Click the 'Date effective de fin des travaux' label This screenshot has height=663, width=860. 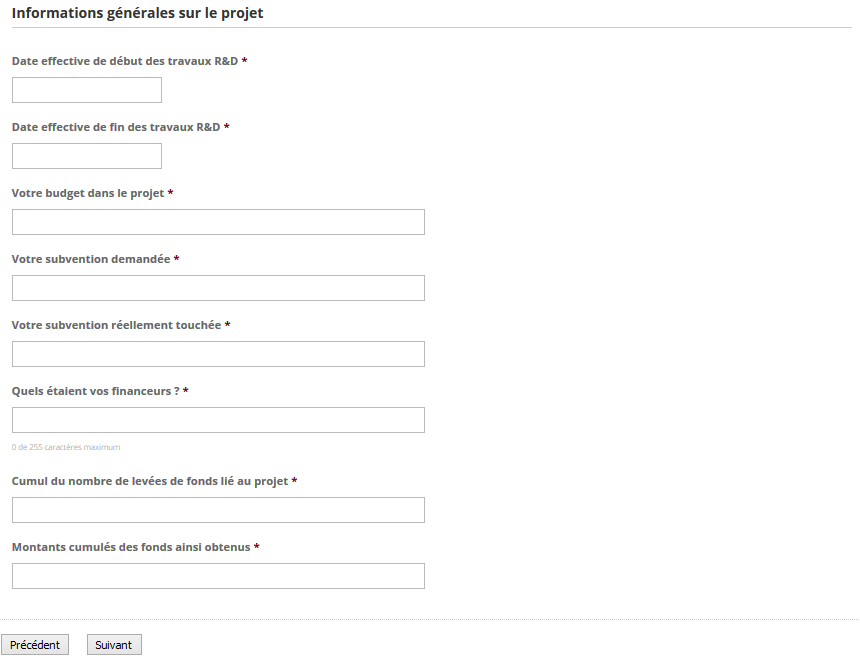click(x=116, y=127)
